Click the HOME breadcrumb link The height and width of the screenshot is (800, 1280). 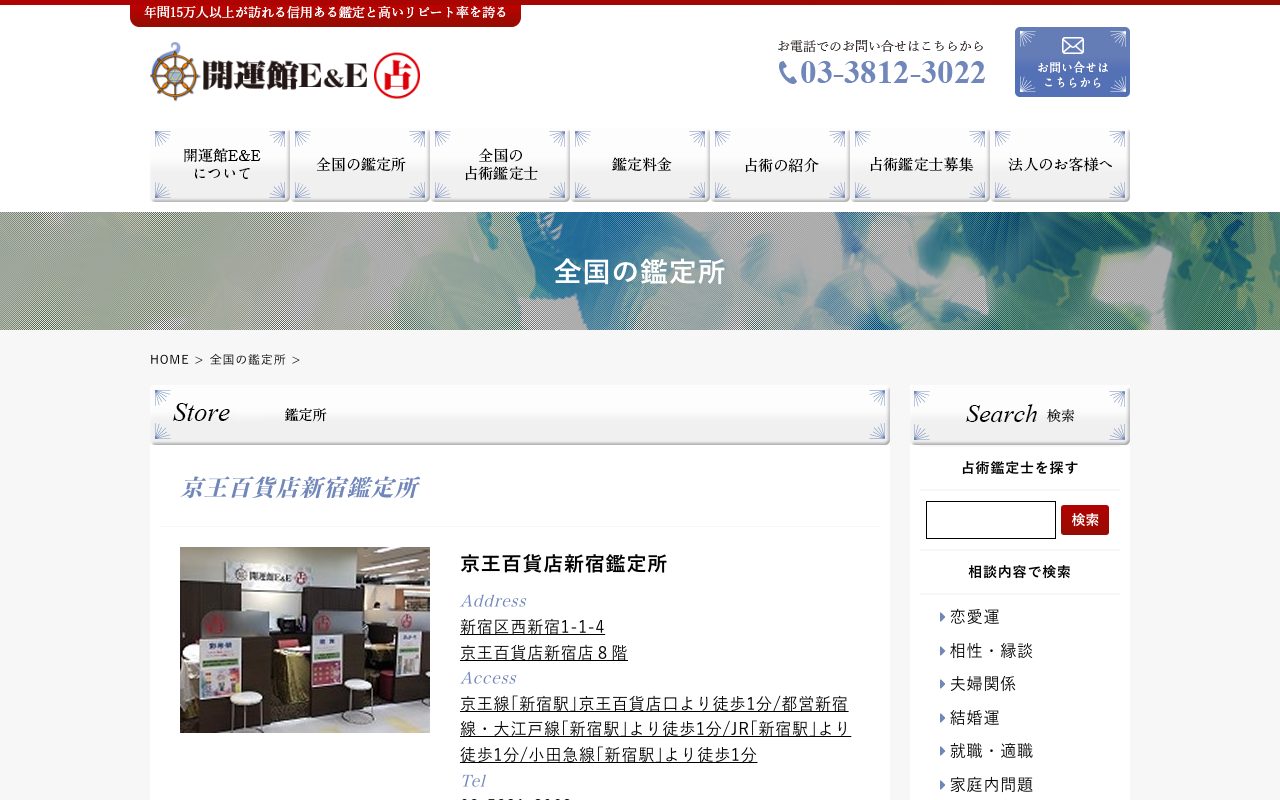point(169,359)
